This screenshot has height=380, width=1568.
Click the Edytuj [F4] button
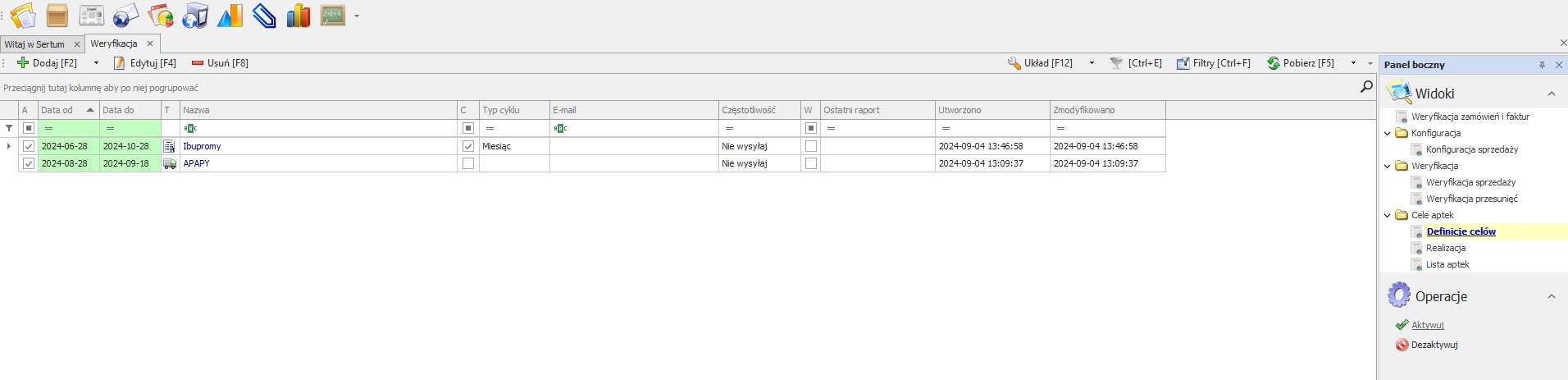click(145, 63)
